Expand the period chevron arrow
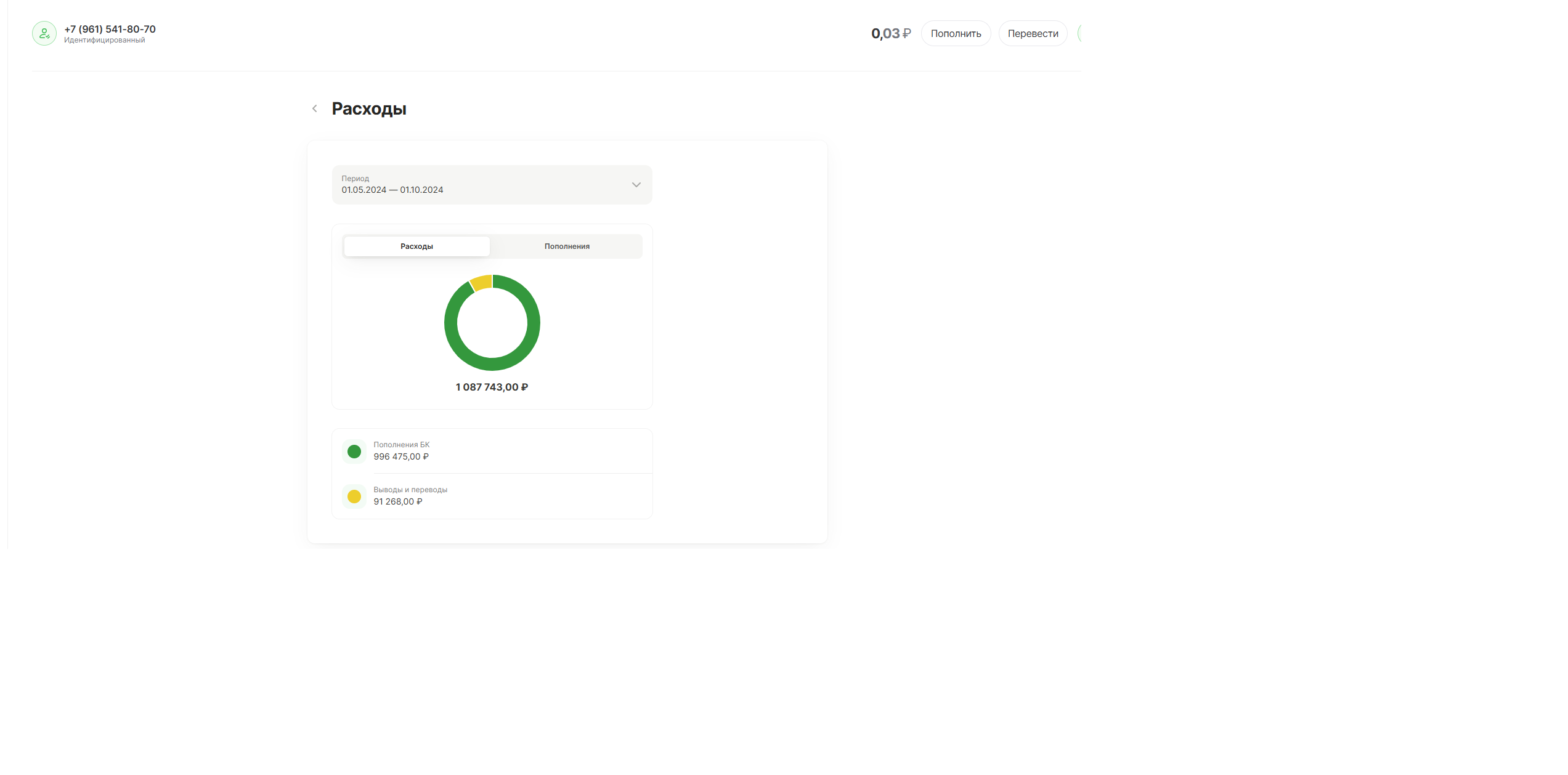The width and height of the screenshot is (1568, 775). [x=636, y=185]
